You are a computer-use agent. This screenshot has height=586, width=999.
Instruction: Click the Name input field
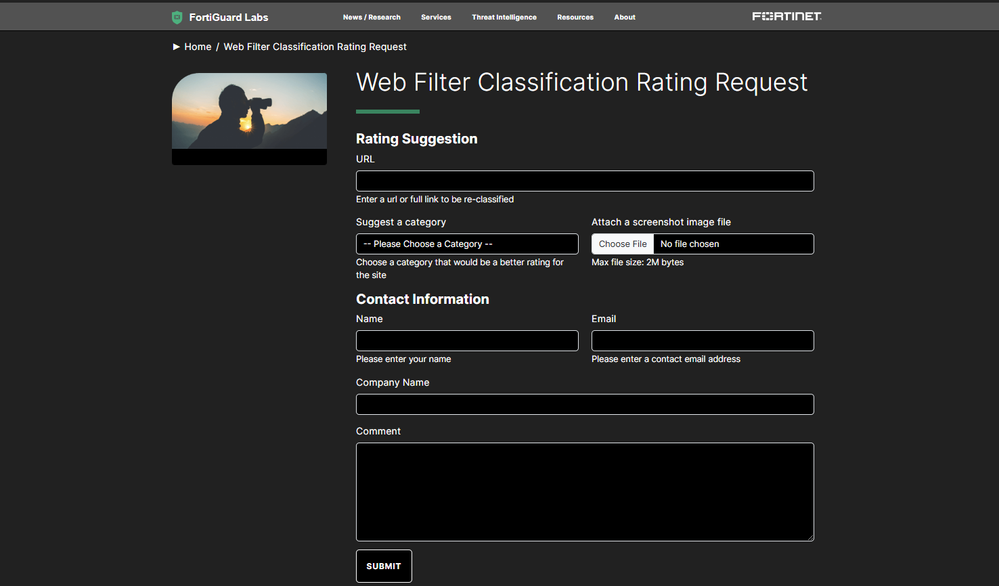pyautogui.click(x=467, y=341)
